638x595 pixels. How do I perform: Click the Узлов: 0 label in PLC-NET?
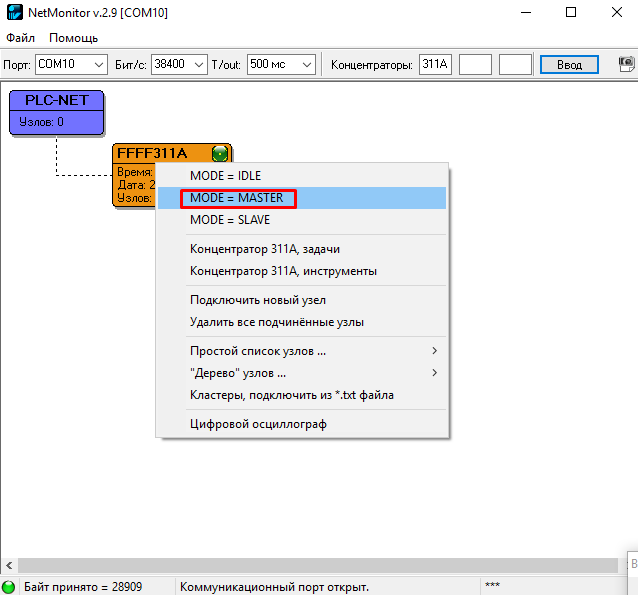pos(41,122)
